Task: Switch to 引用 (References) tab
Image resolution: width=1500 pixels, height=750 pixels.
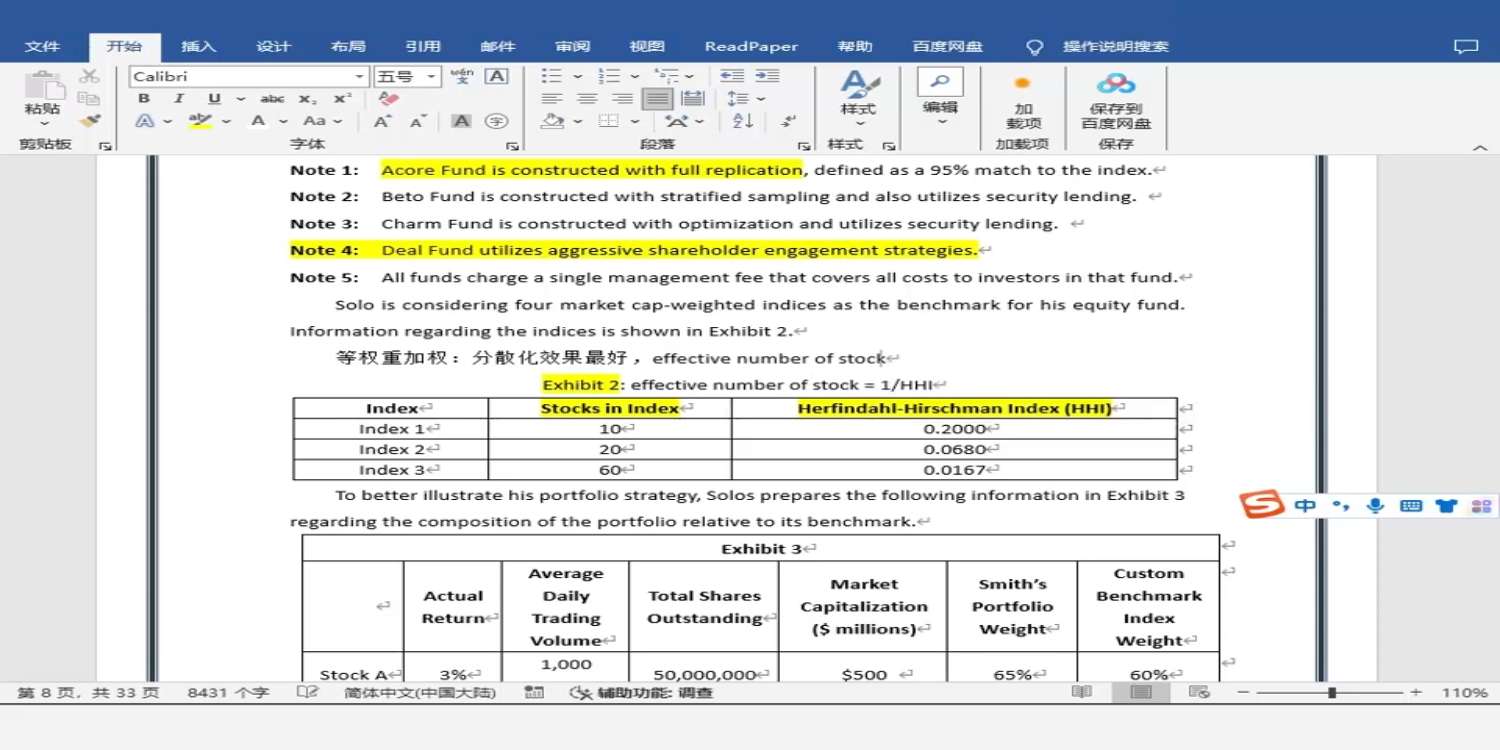Action: (x=423, y=47)
